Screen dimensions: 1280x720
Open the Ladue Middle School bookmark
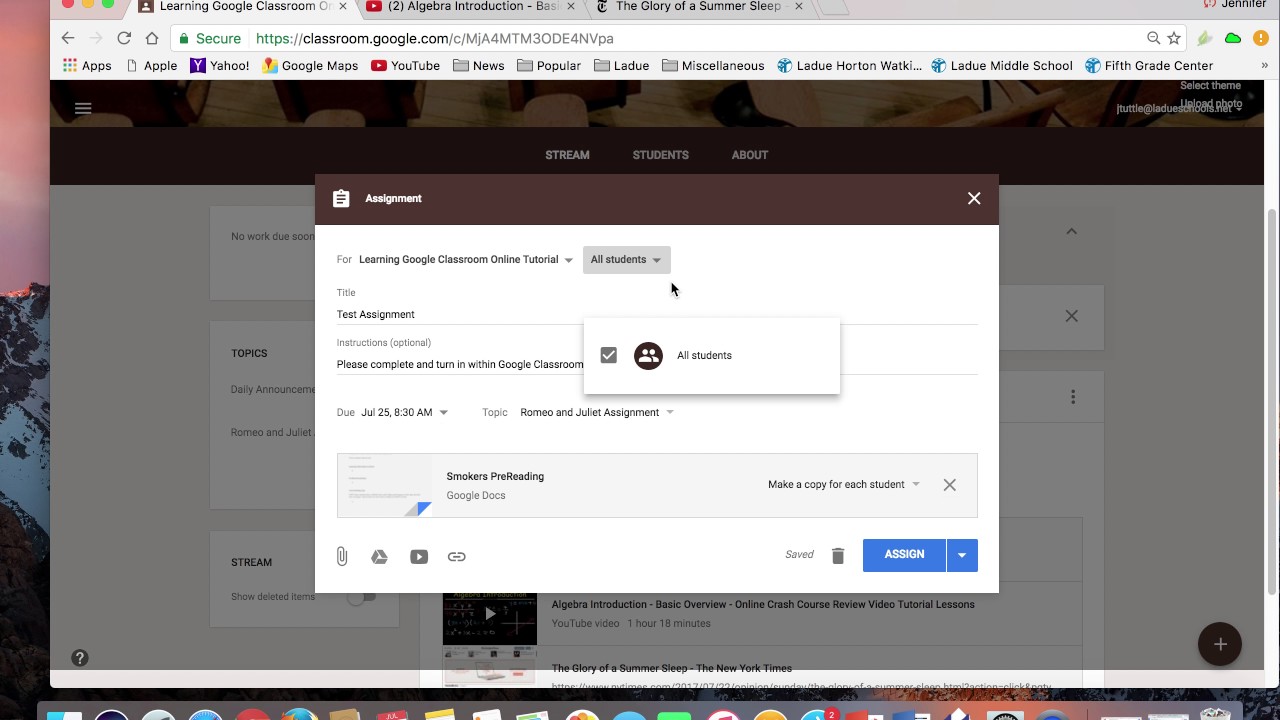[x=1001, y=66]
